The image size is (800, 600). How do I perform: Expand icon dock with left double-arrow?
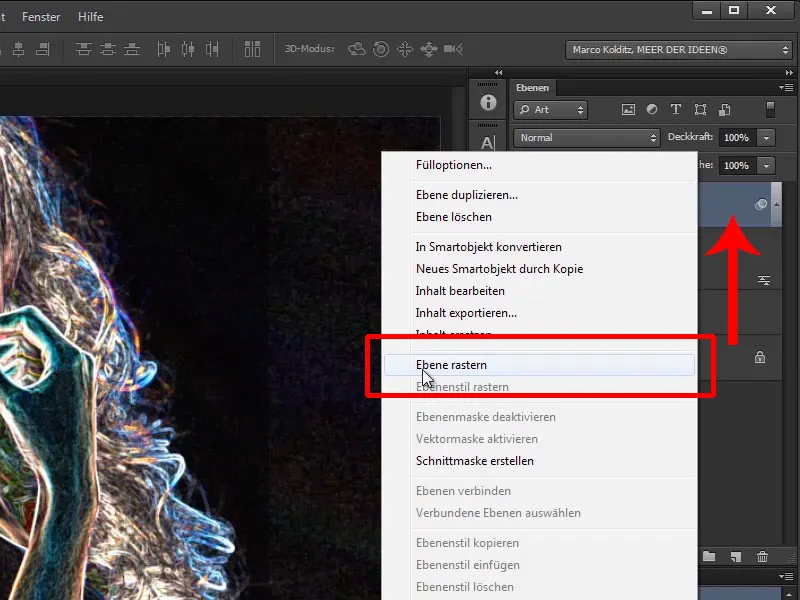(x=498, y=73)
